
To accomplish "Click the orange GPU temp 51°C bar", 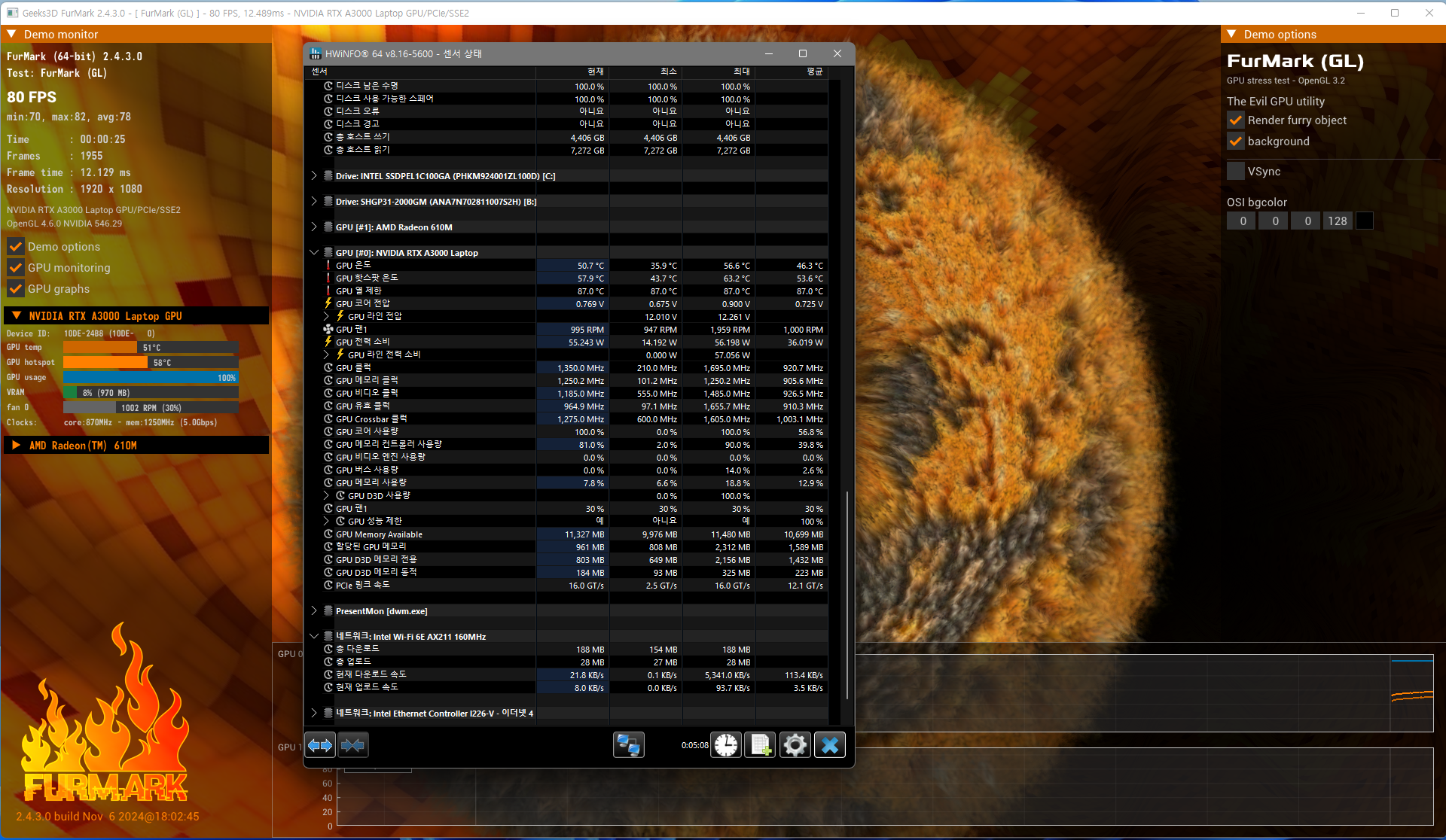I will coord(100,348).
